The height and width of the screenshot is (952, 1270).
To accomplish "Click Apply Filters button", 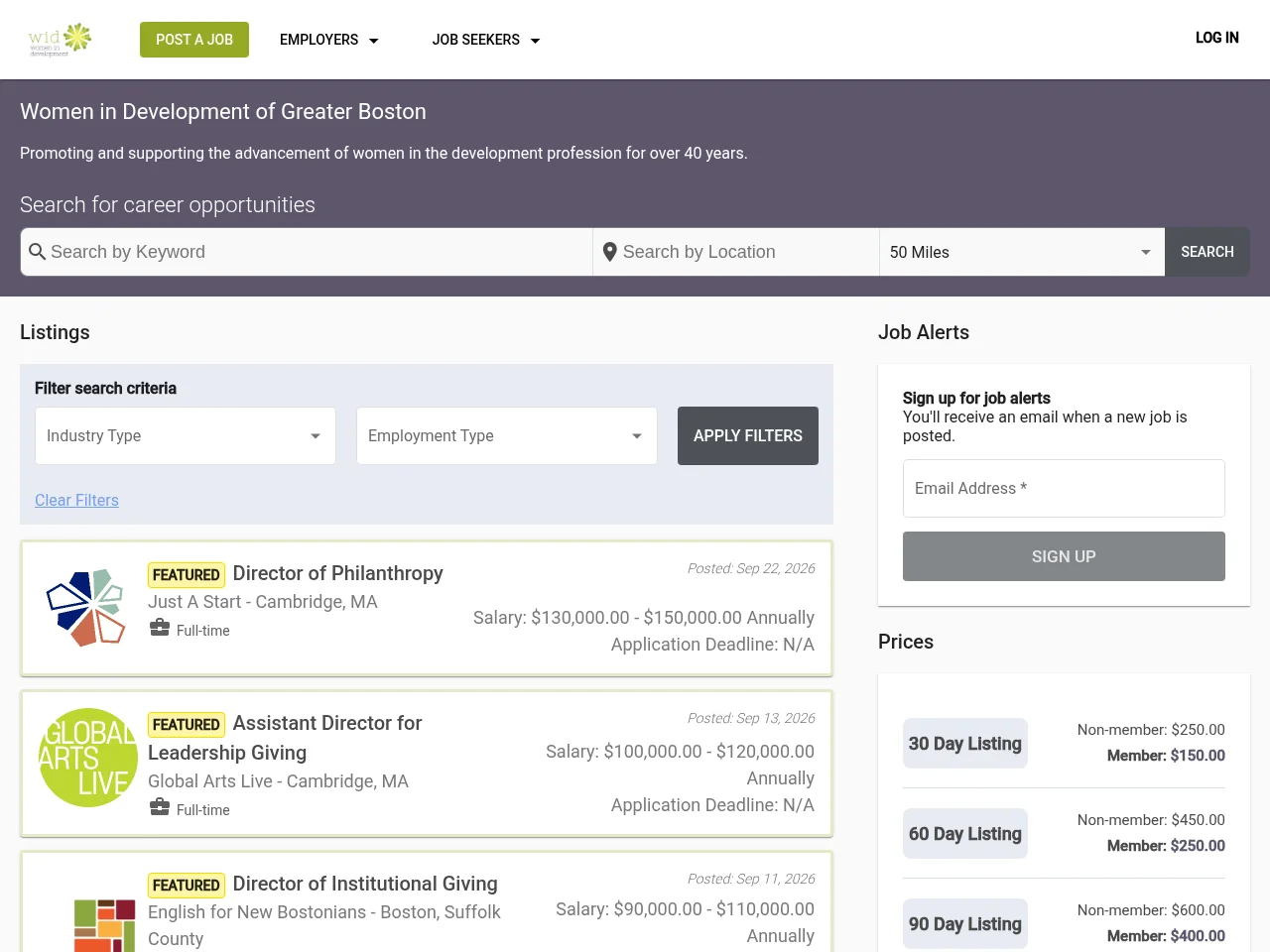I will click(748, 435).
